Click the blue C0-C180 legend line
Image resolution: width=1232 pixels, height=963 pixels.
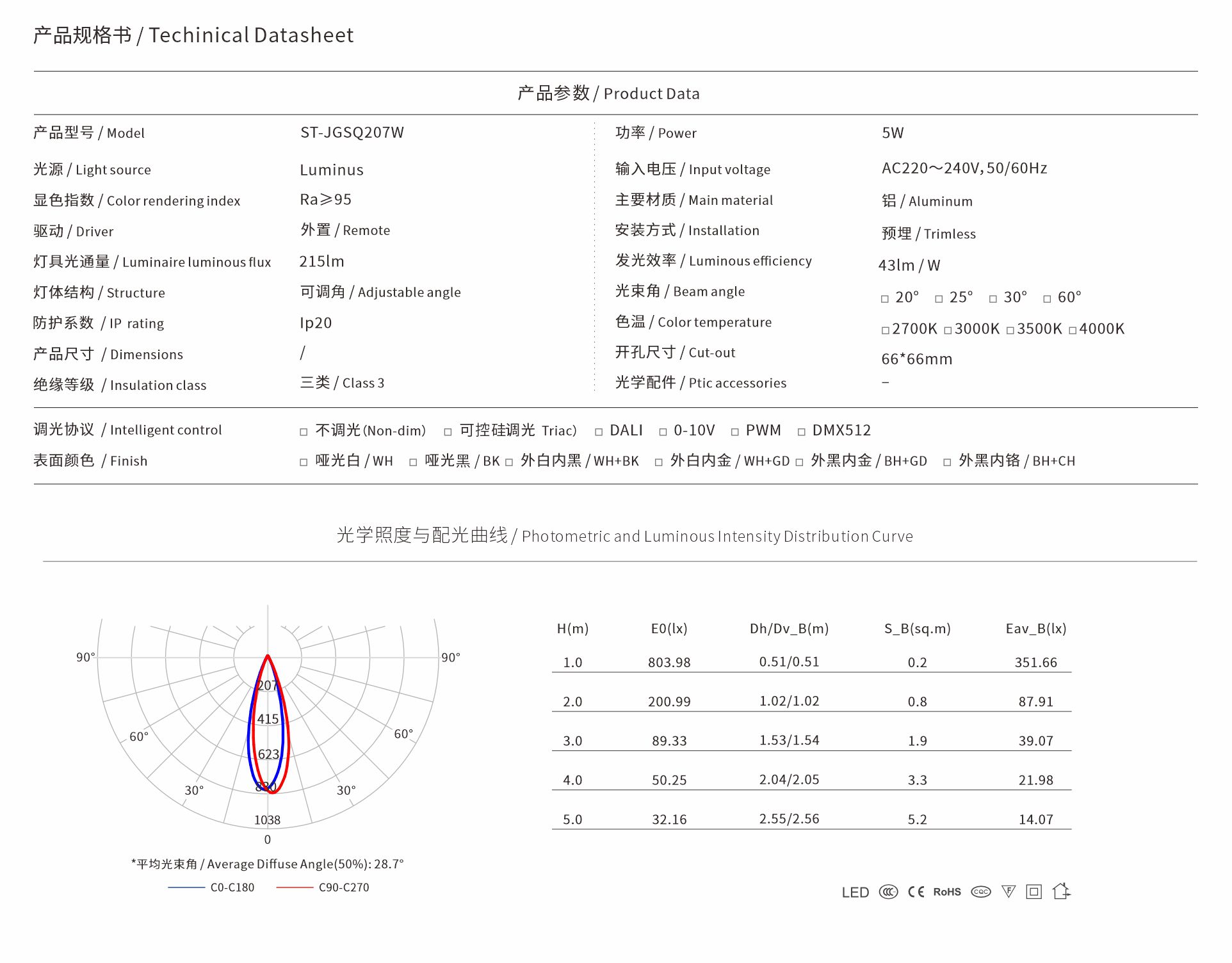click(x=186, y=887)
